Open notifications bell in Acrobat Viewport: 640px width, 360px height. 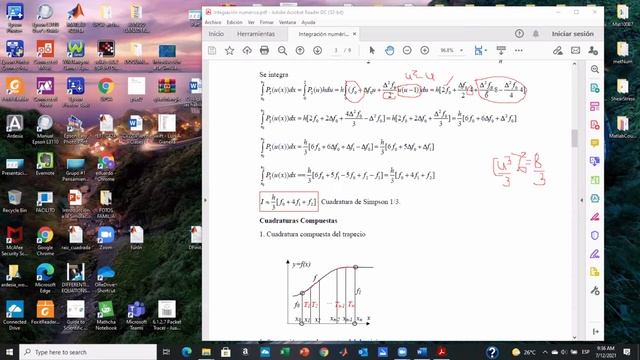(x=536, y=34)
